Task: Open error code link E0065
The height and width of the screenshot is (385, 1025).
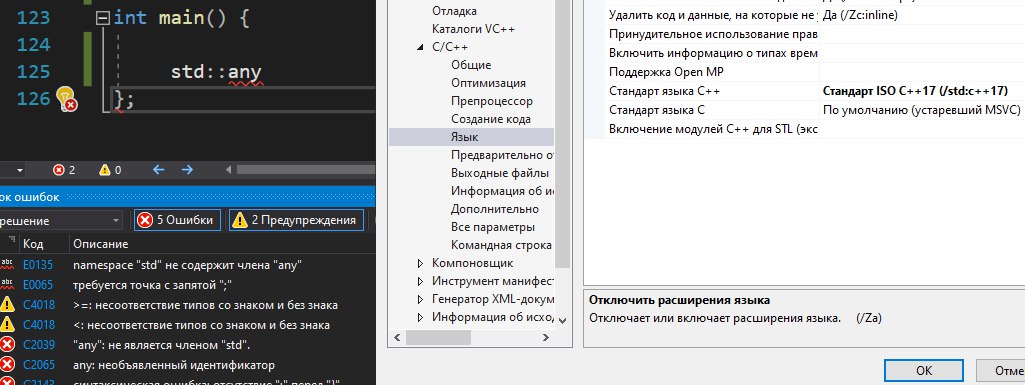Action: pyautogui.click(x=38, y=285)
